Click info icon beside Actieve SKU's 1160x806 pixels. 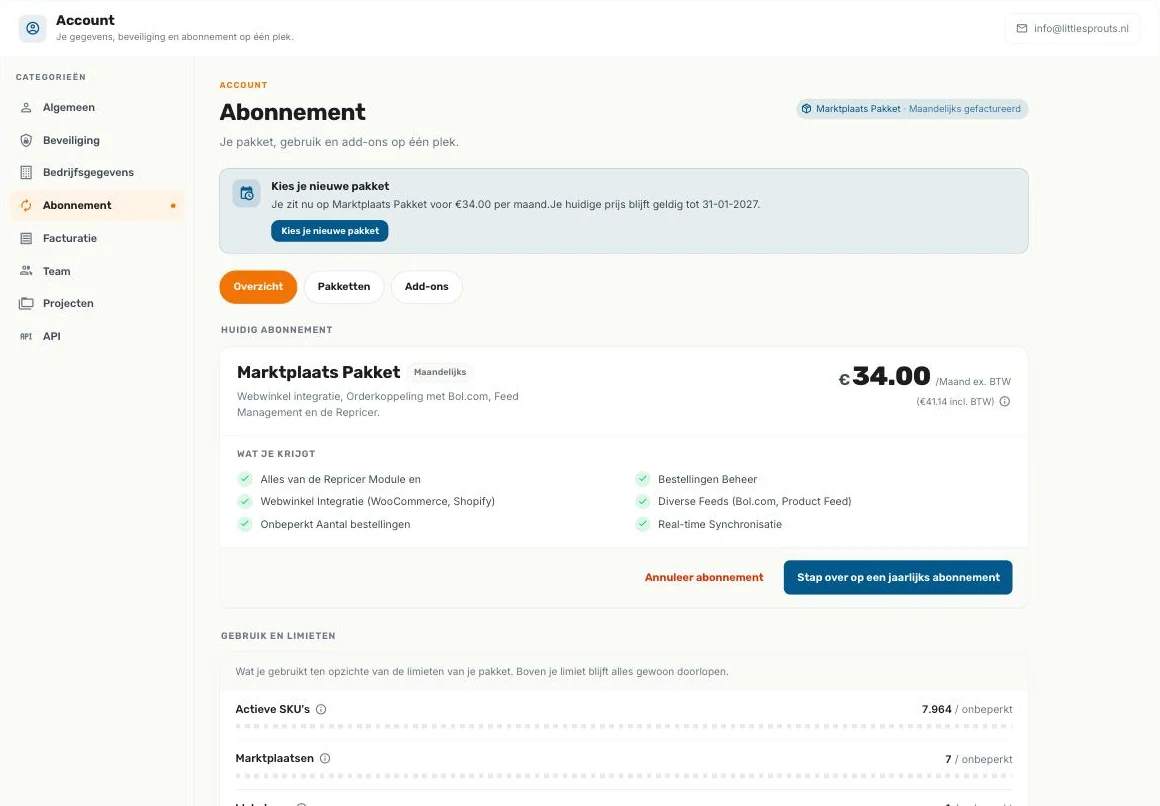[x=321, y=709]
